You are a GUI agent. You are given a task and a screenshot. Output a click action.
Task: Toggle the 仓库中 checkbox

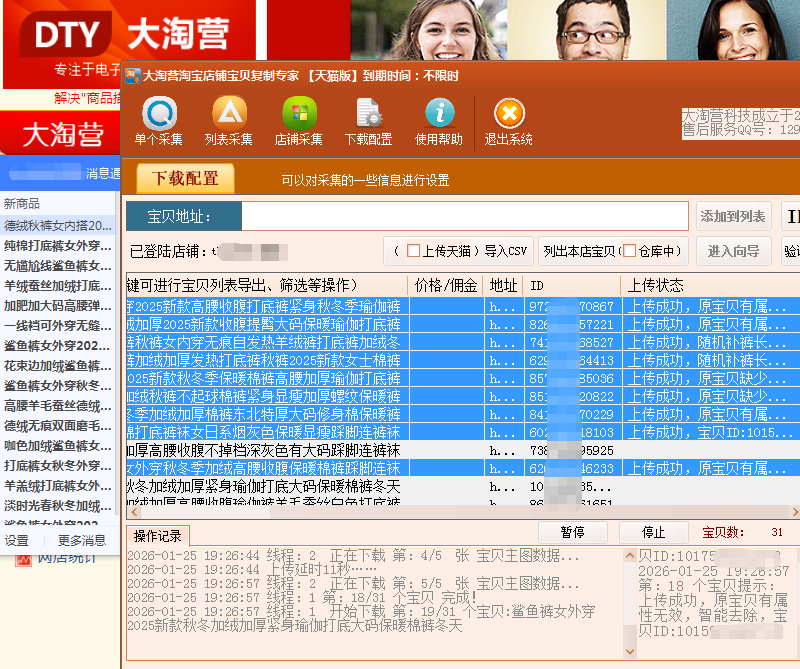pos(628,252)
